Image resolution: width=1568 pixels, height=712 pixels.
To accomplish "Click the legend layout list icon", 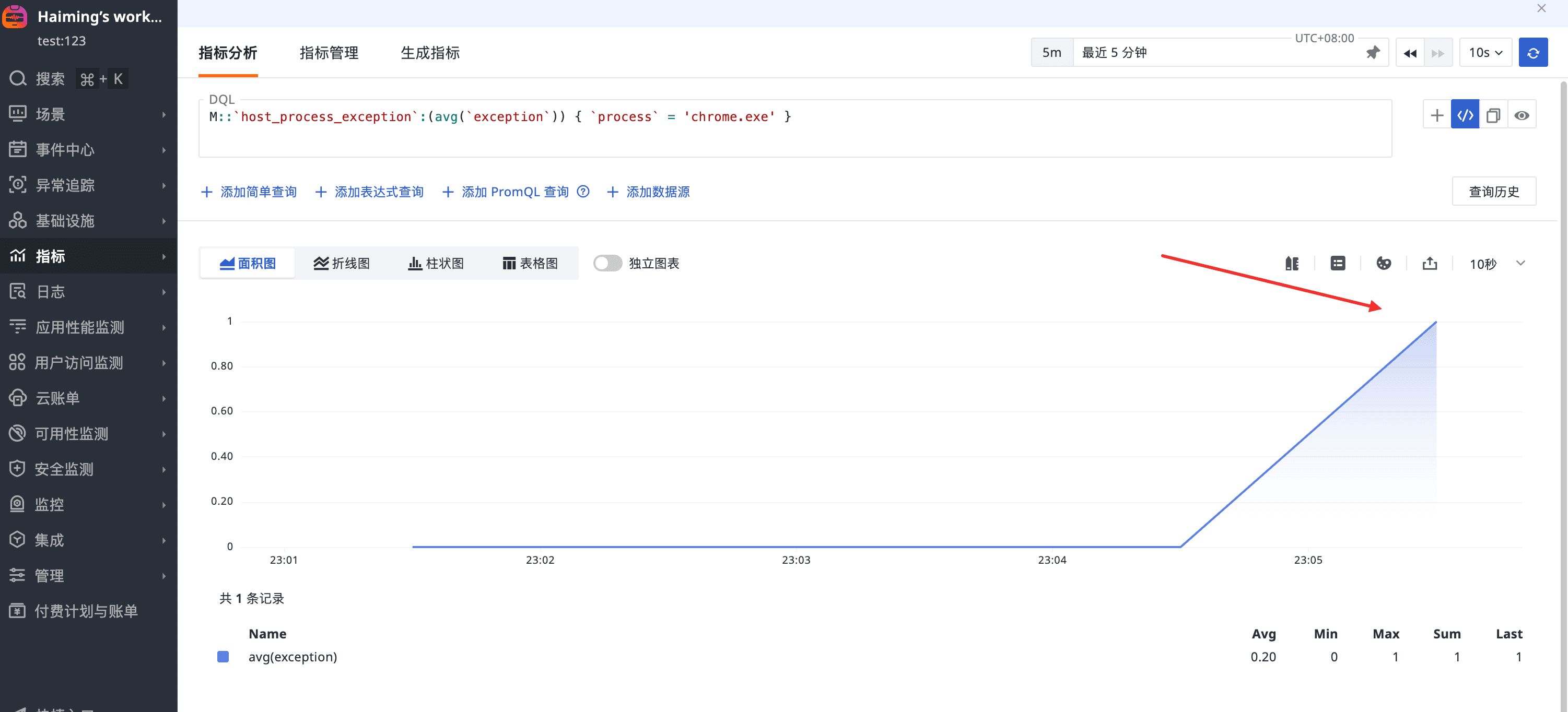I will [x=1337, y=264].
